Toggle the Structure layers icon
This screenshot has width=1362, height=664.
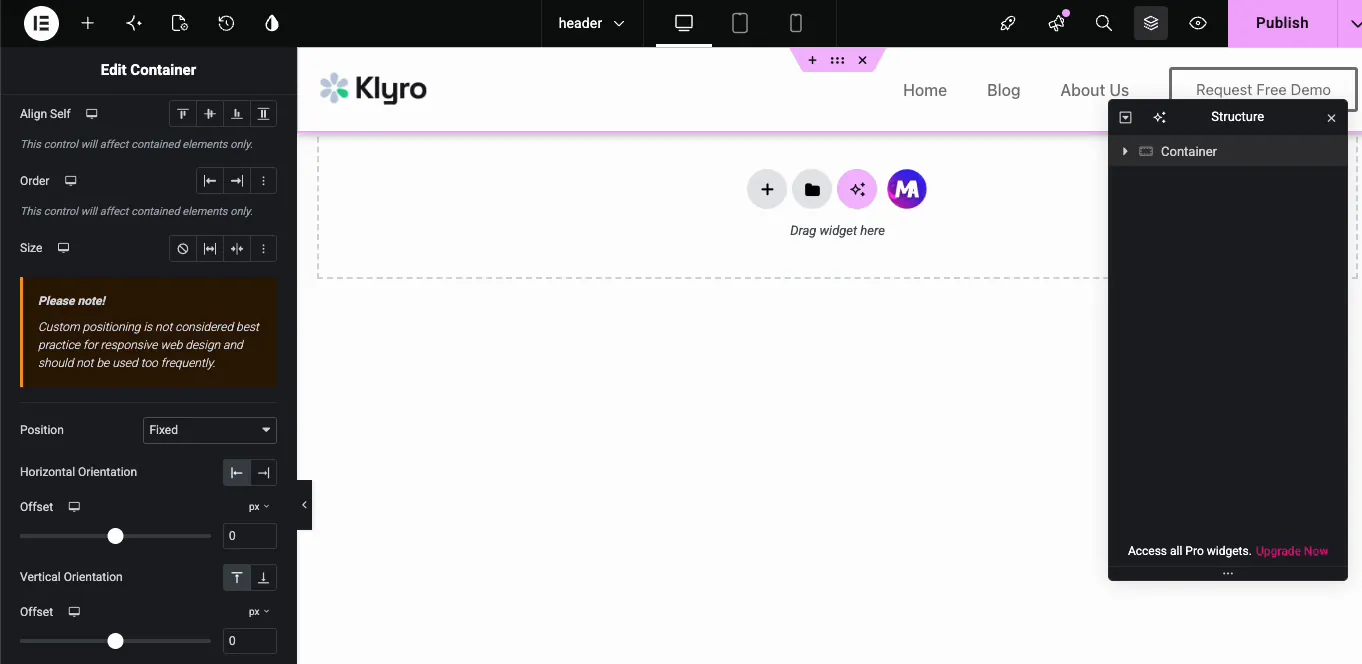(1151, 23)
